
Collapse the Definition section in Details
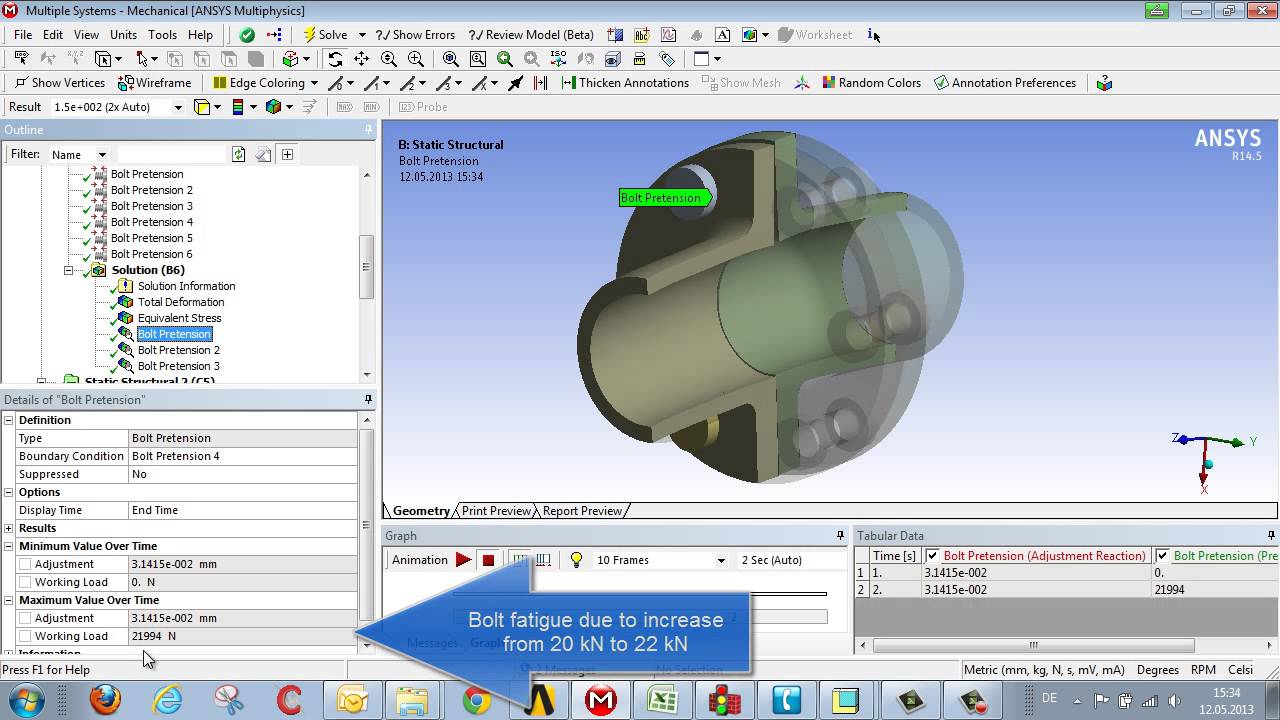click(9, 420)
